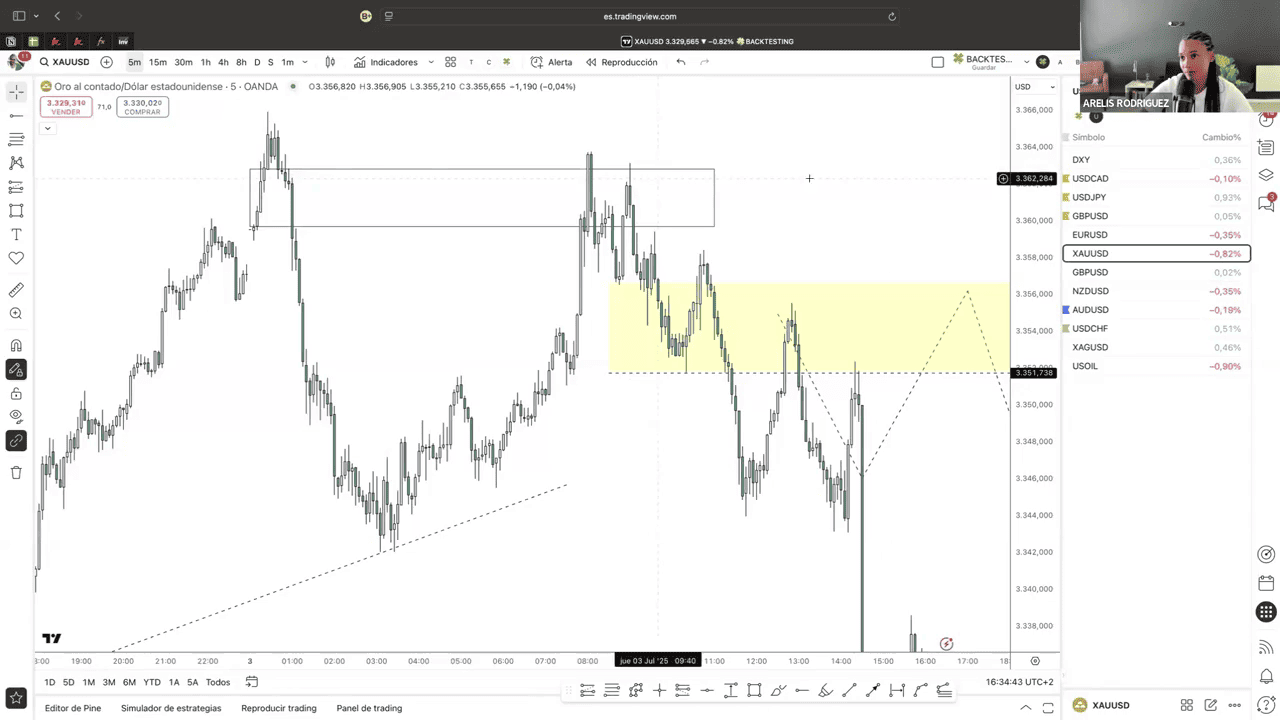Toggle magnet mode in left toolbar

tap(16, 346)
